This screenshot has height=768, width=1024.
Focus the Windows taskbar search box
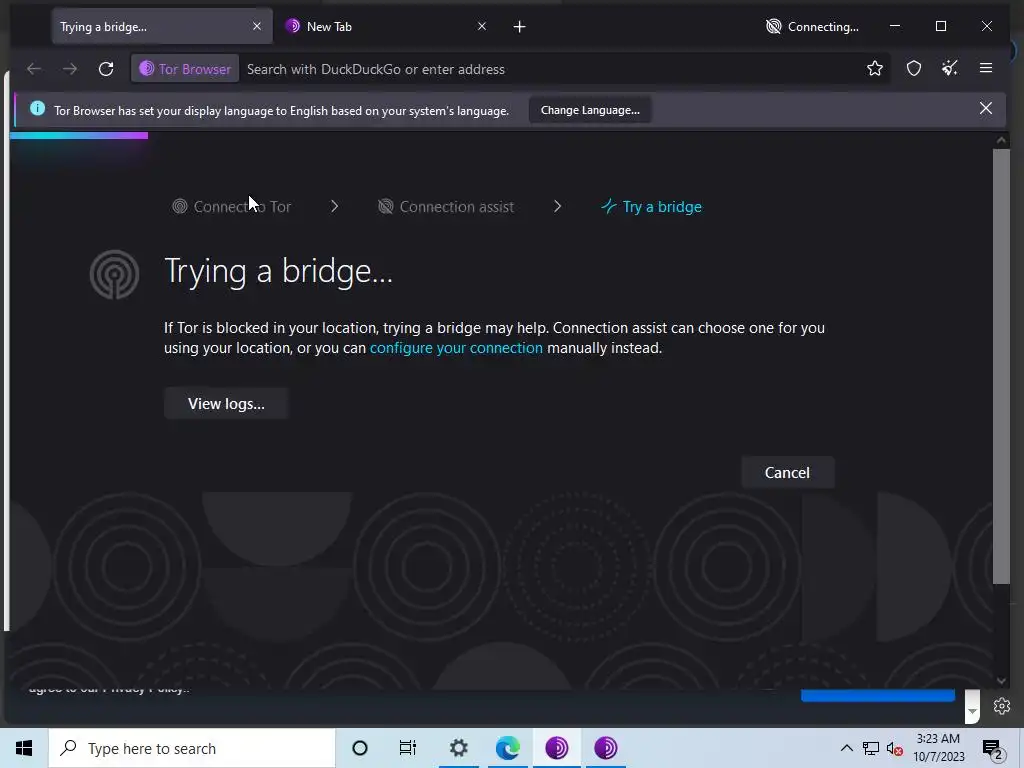[192, 748]
